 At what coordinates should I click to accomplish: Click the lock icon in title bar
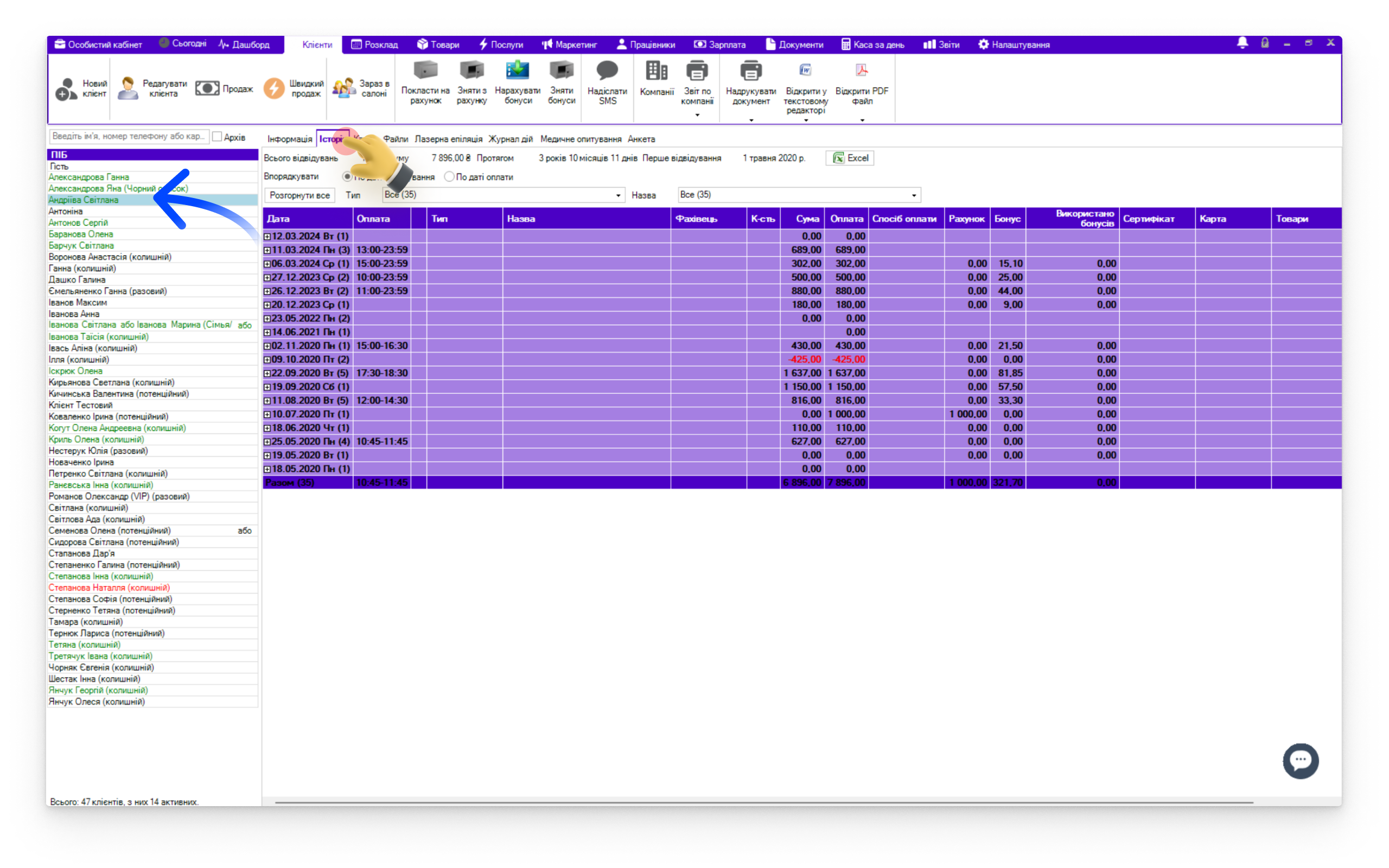(x=1265, y=43)
